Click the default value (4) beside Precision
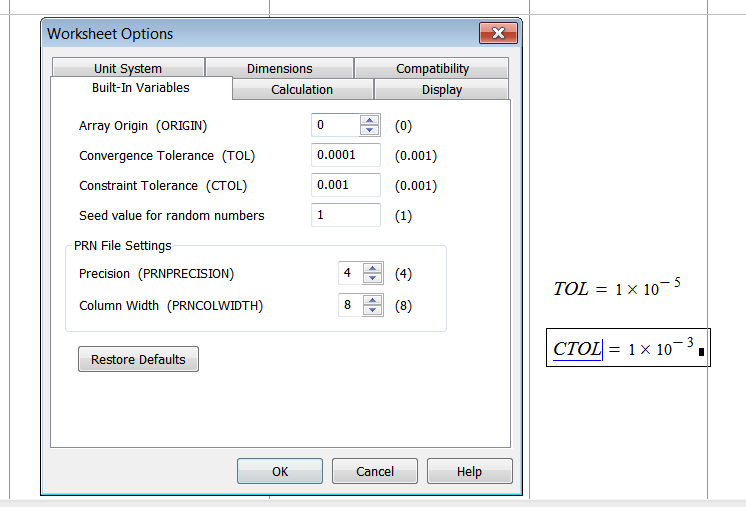Viewport: 746px width, 507px height. [x=403, y=273]
